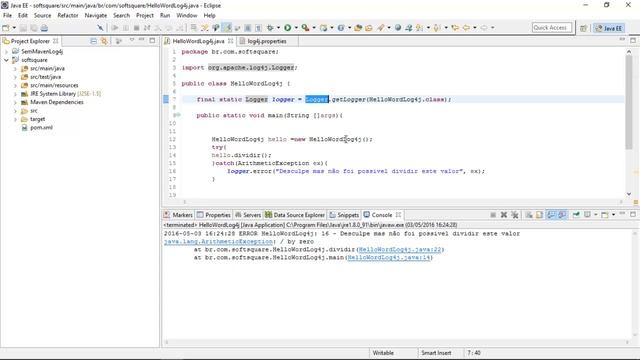Switch to the Servers tab
The width and height of the screenshot is (640, 360).
coord(248,215)
